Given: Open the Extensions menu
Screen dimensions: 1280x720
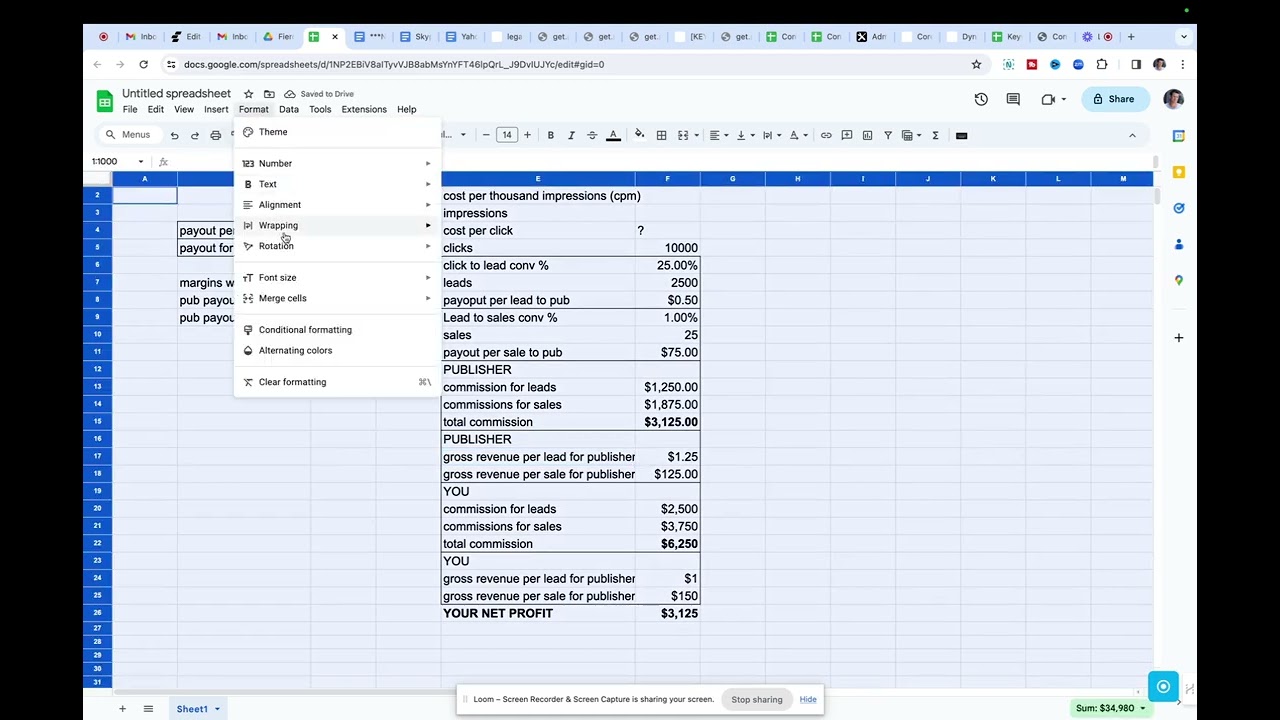Looking at the screenshot, I should click(x=364, y=110).
